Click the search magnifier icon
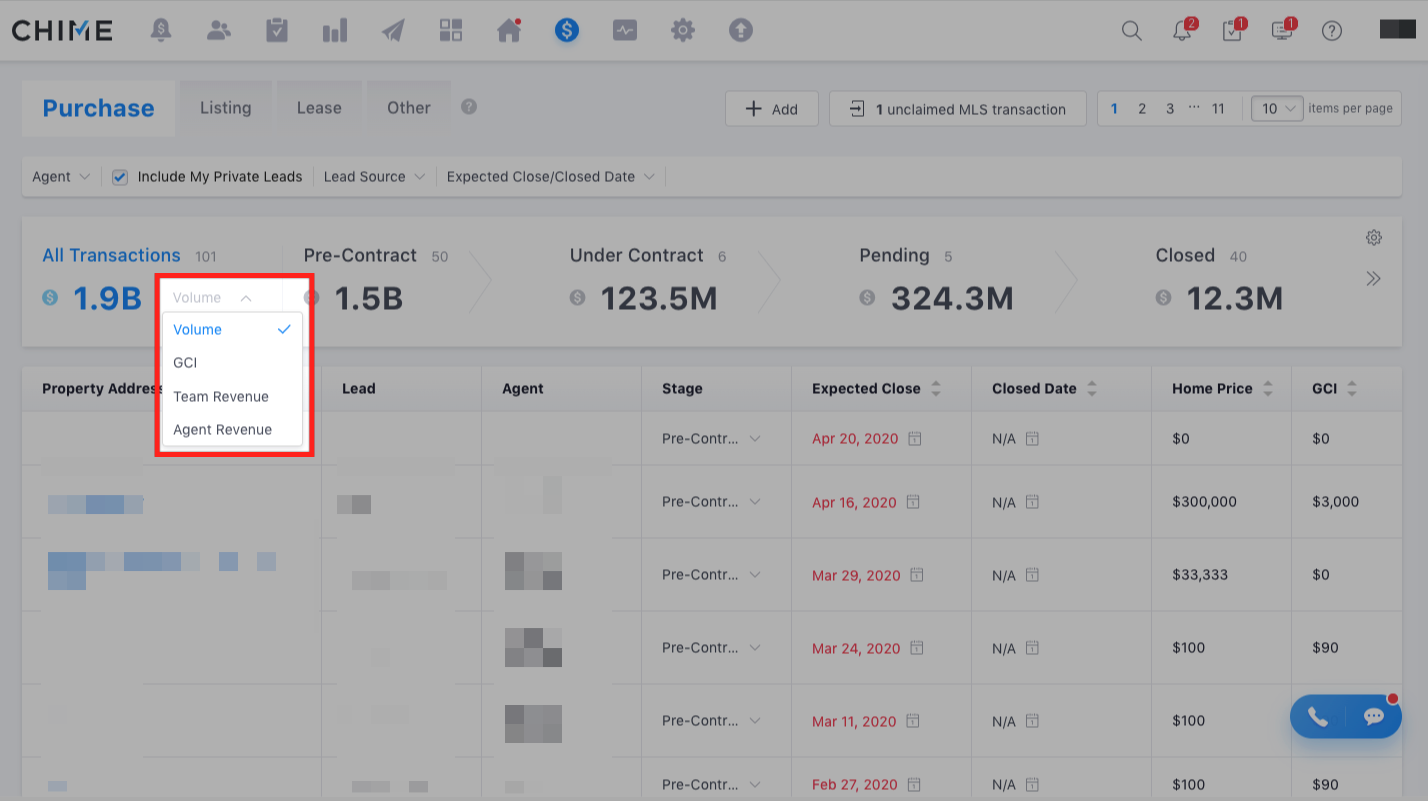Image resolution: width=1428 pixels, height=801 pixels. click(1131, 31)
